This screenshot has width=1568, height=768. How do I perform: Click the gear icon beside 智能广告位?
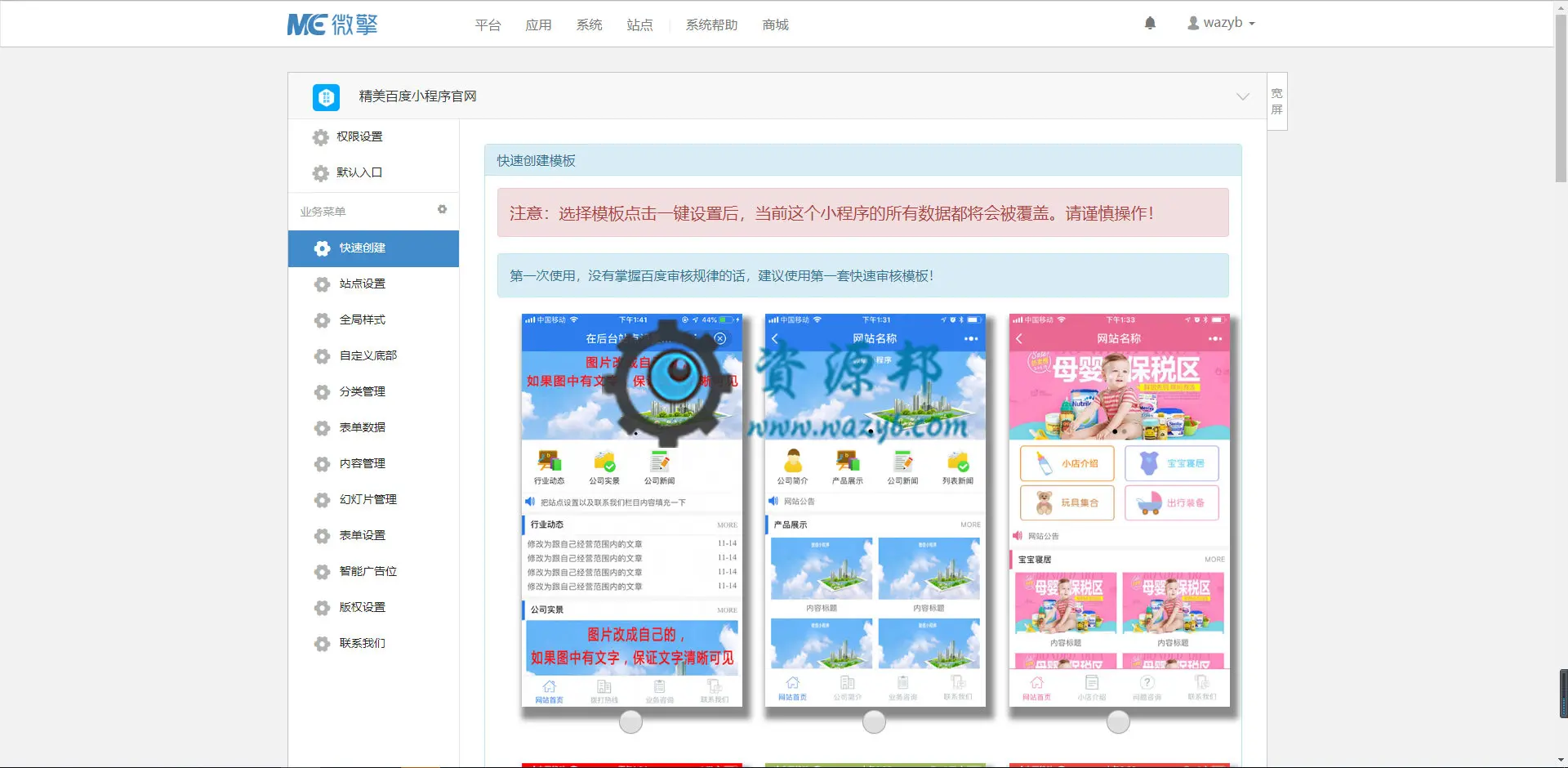(323, 572)
